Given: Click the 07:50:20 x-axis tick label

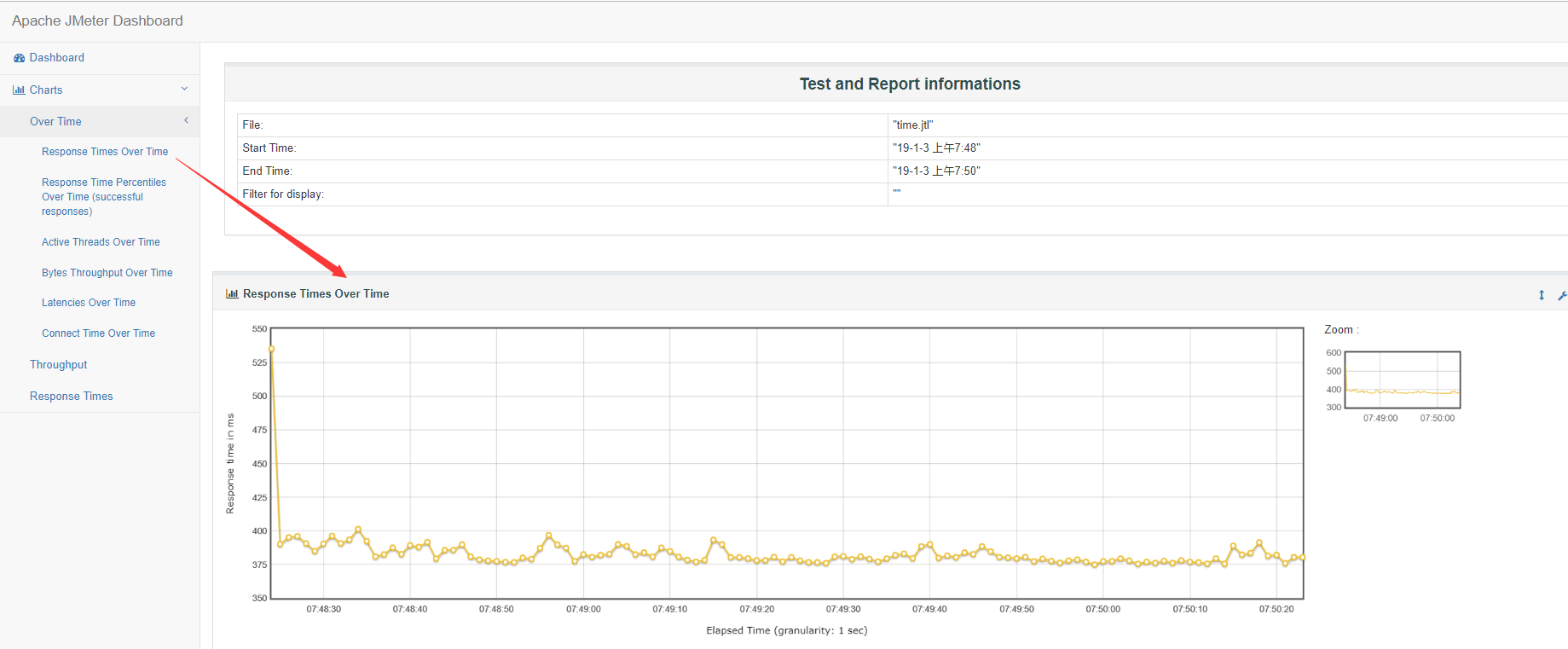Looking at the screenshot, I should pyautogui.click(x=1276, y=610).
